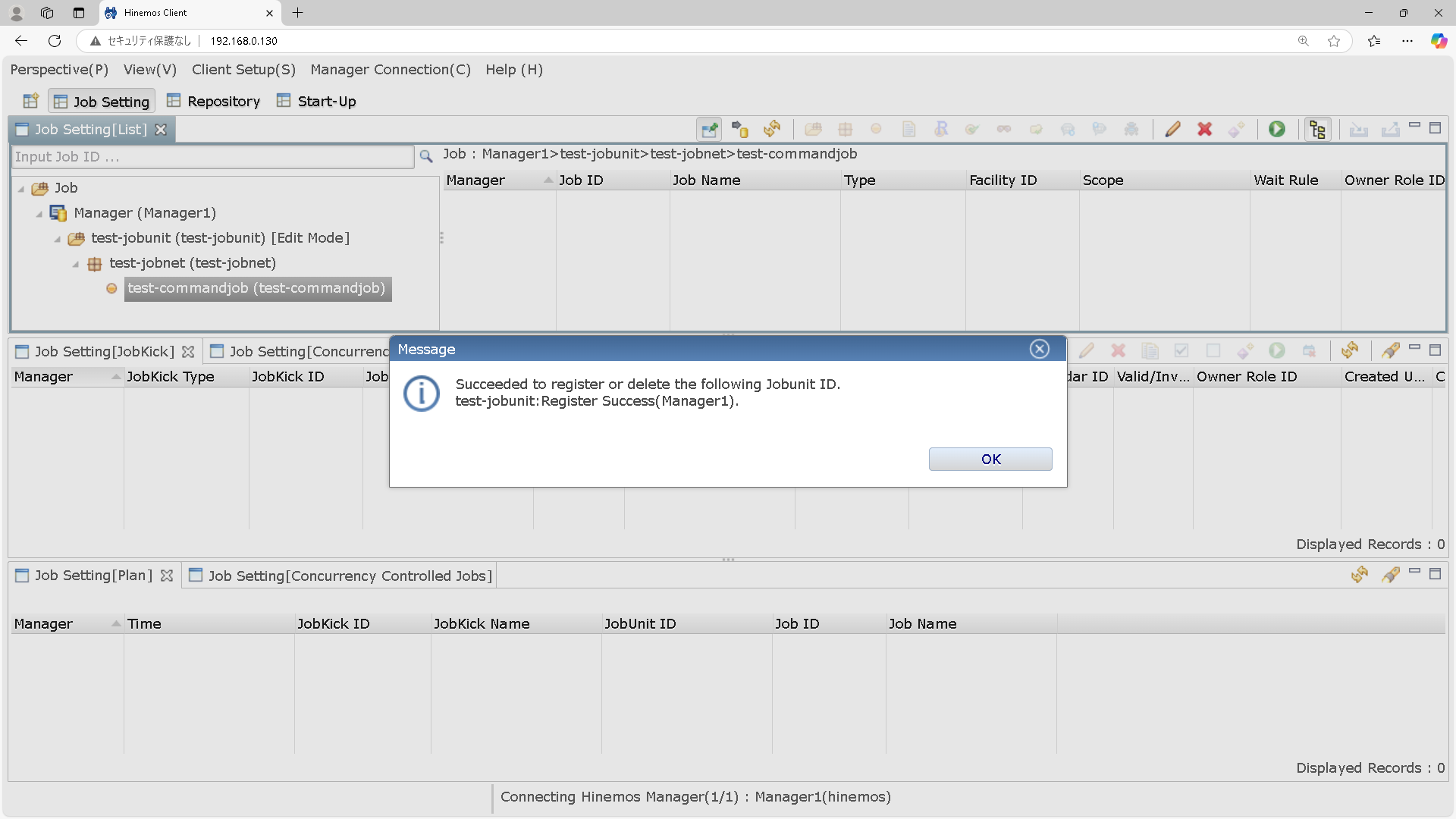Toggle the tree hierarchy view icon

click(x=1317, y=130)
